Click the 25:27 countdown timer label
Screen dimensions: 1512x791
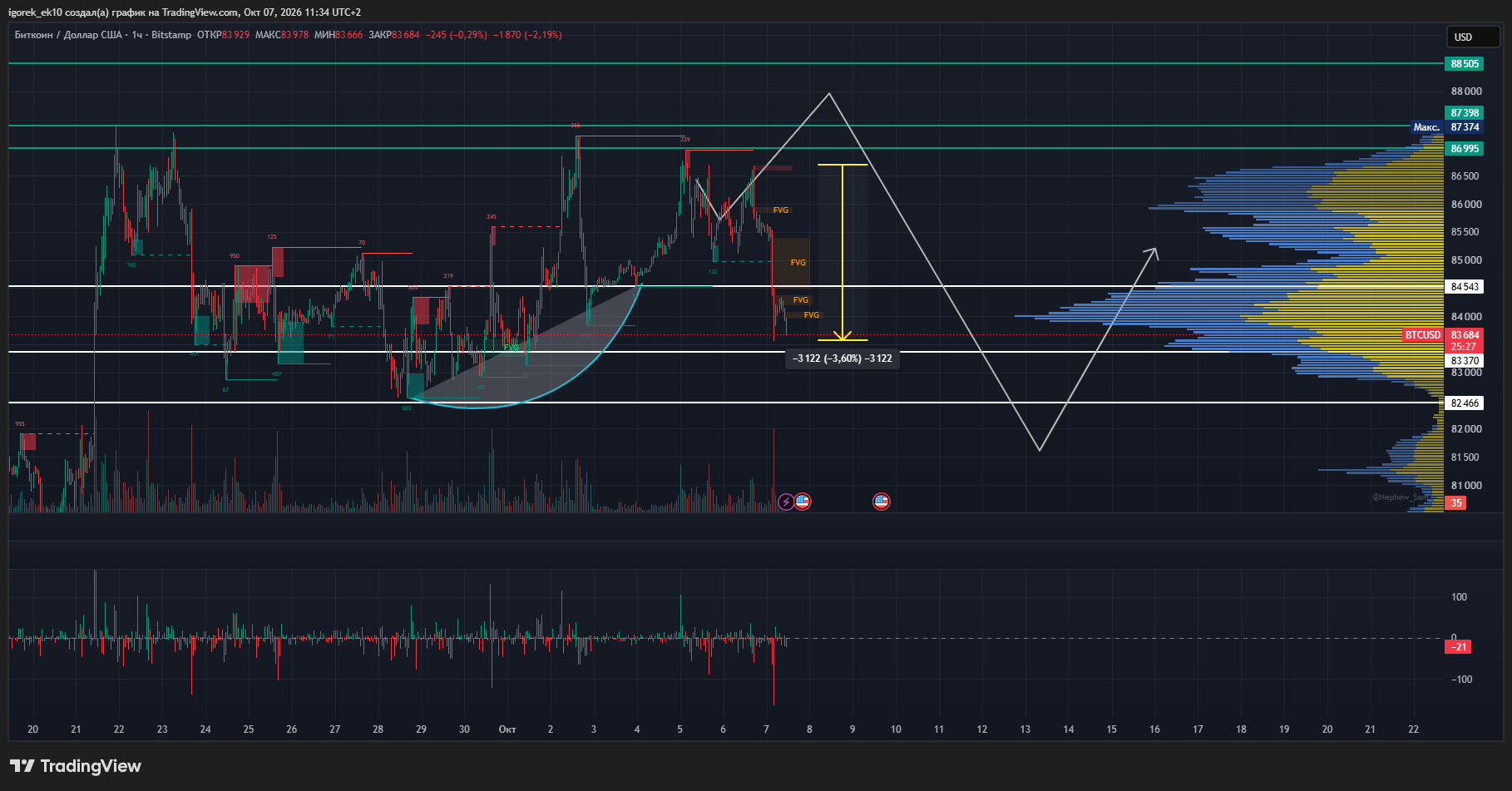1464,347
